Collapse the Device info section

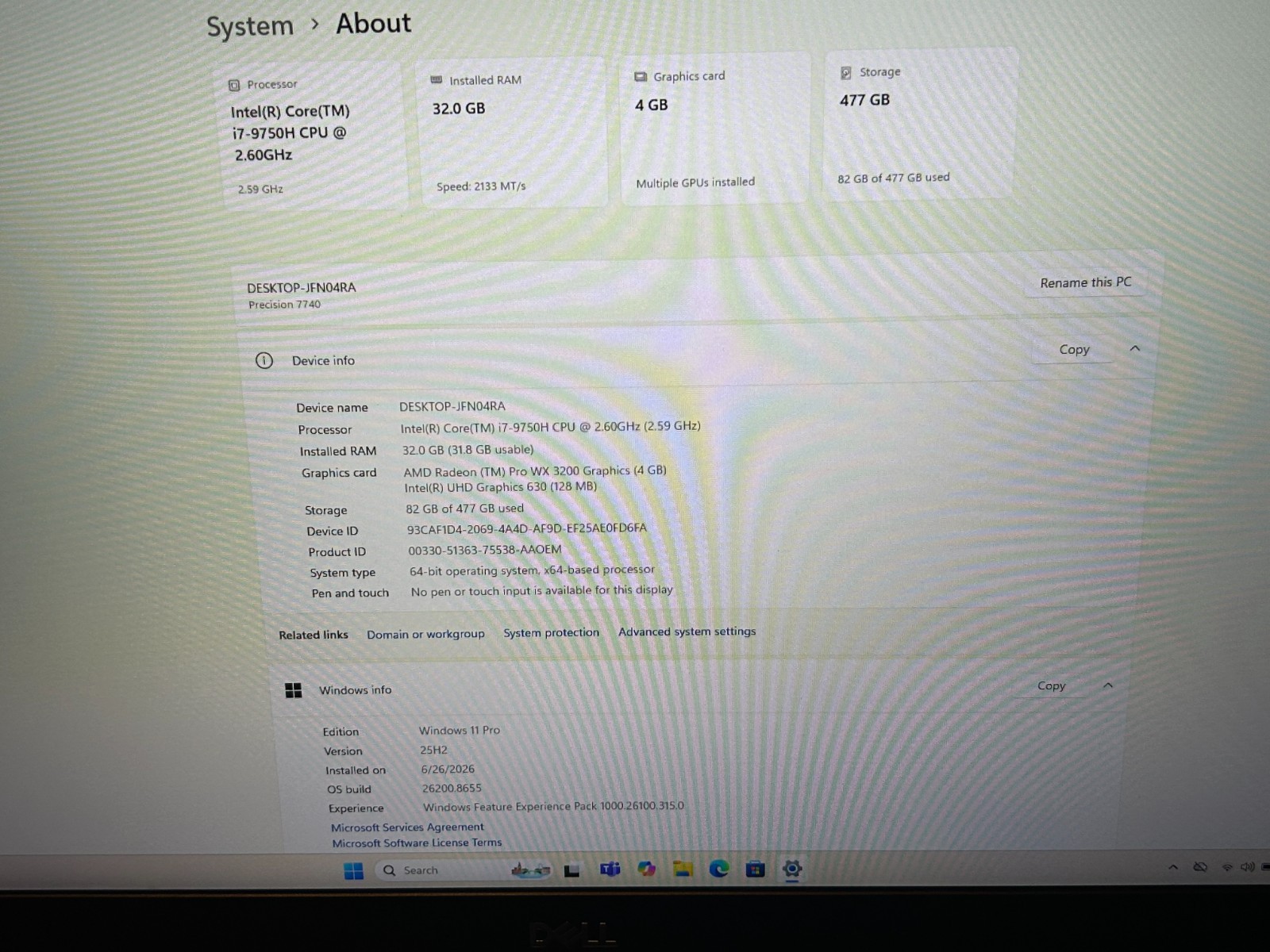tap(1135, 348)
